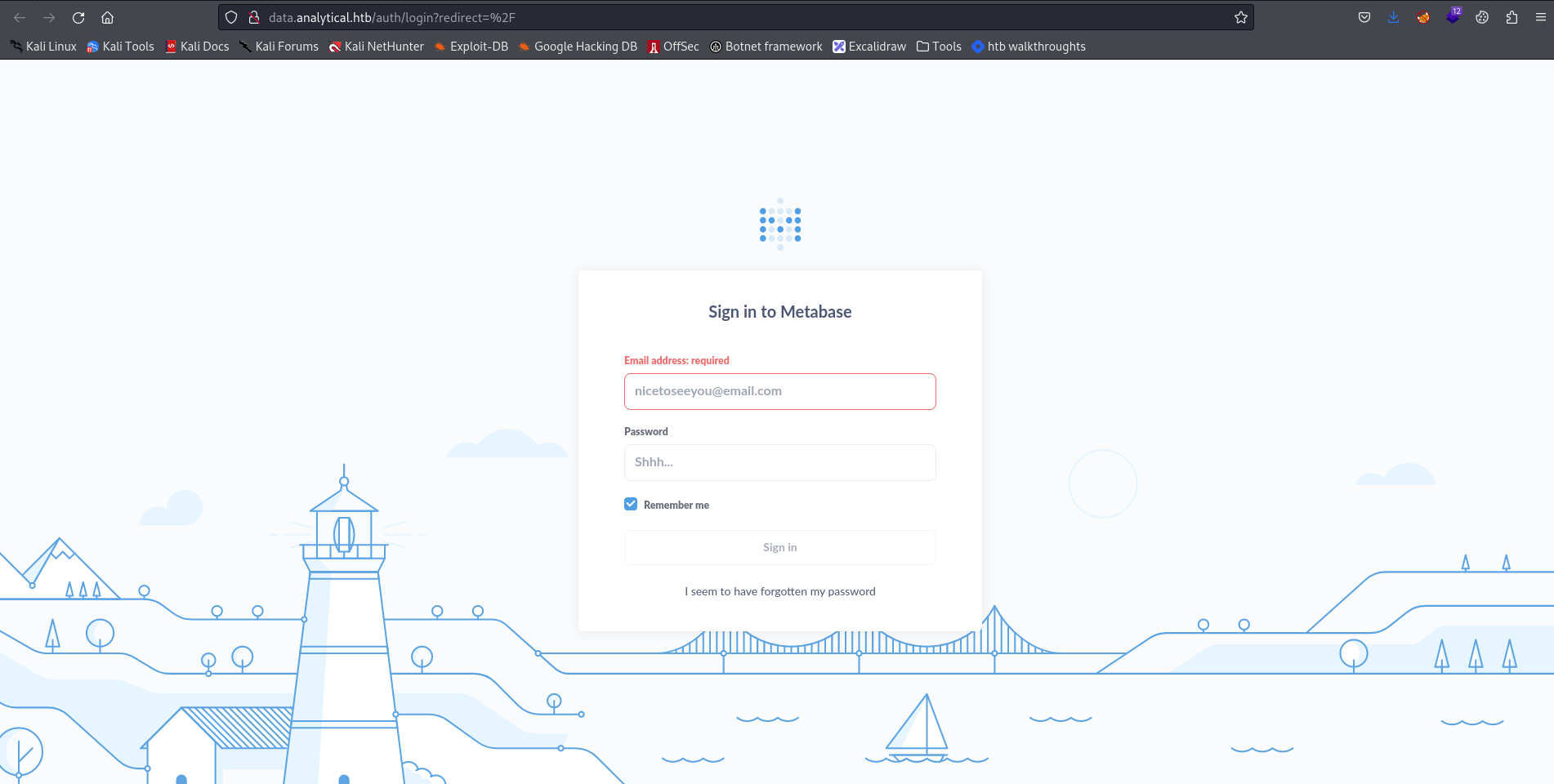Click the Sign in to Metabase heading
Image resolution: width=1554 pixels, height=784 pixels.
pos(780,312)
